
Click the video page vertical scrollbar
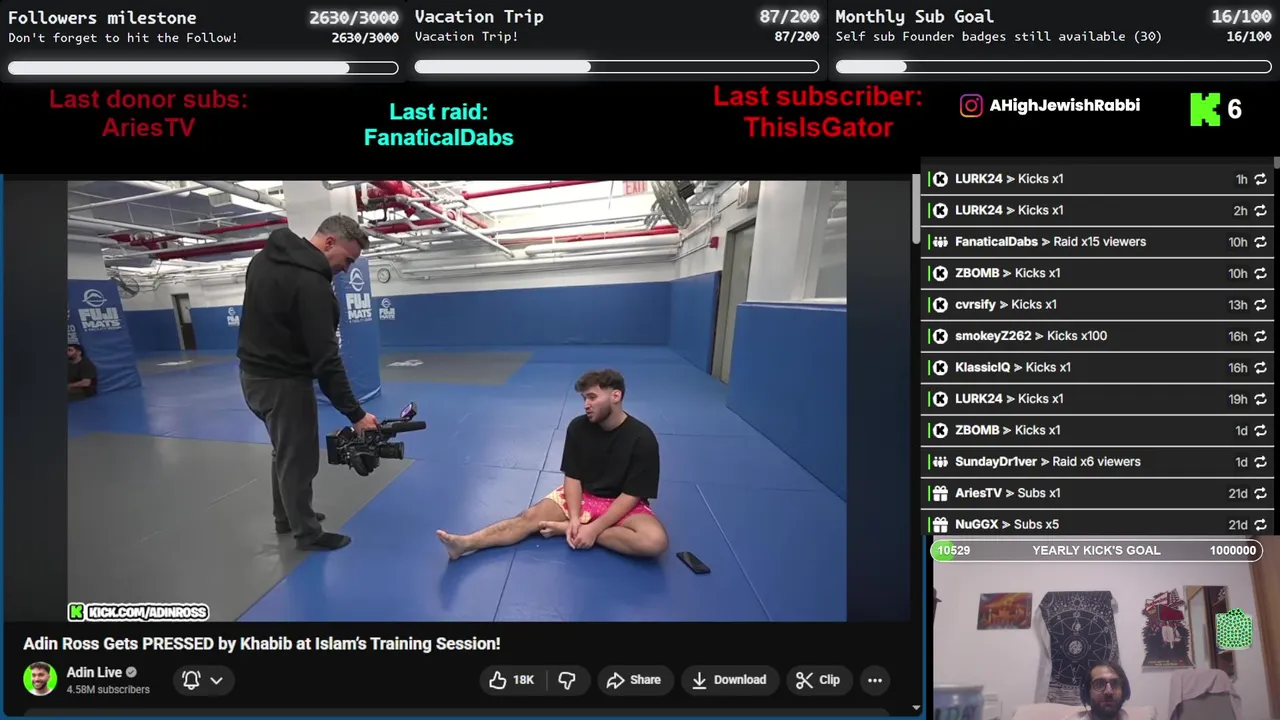pyautogui.click(x=916, y=210)
